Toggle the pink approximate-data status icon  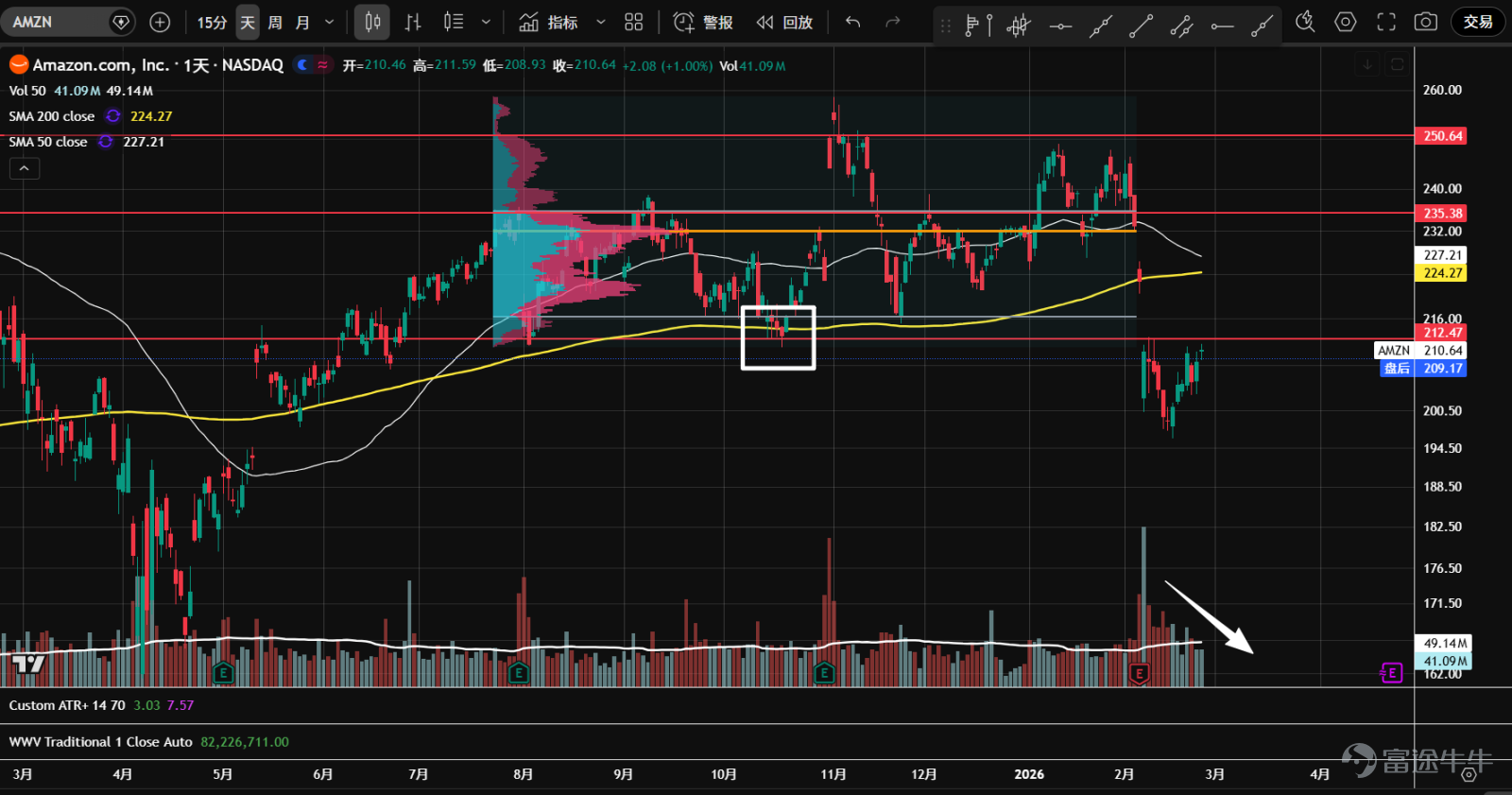coord(323,65)
